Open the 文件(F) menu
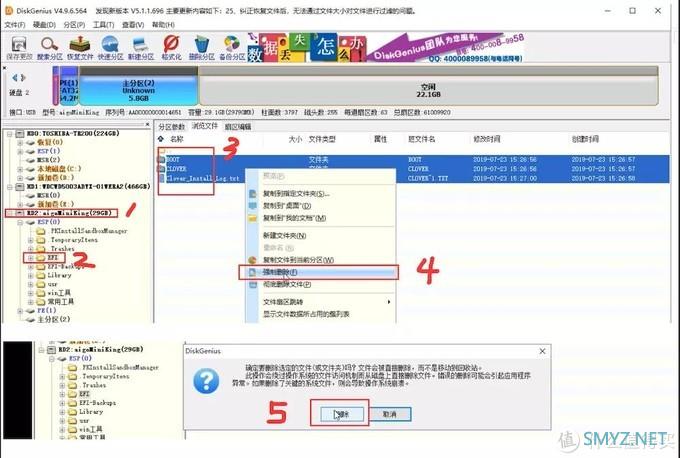This screenshot has width=680, height=458. [15, 25]
